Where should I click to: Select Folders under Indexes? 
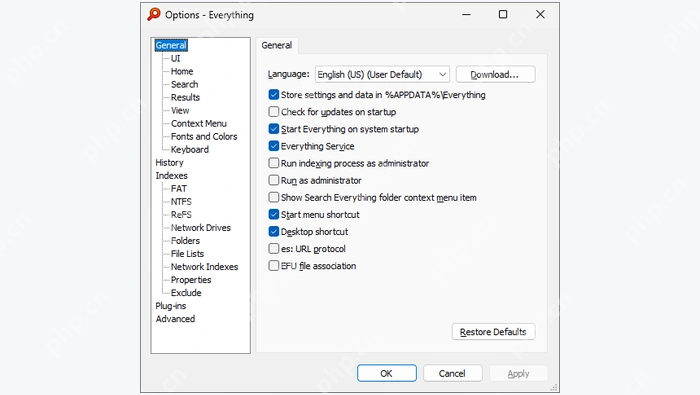(185, 241)
